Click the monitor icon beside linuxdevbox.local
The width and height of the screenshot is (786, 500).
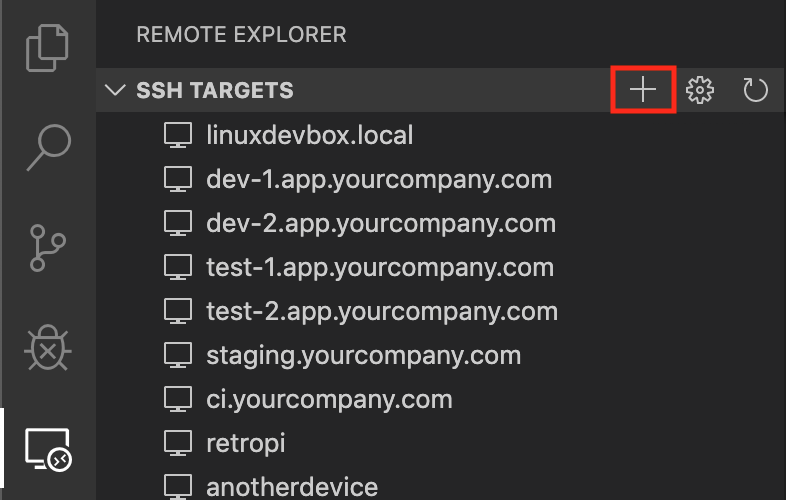(x=178, y=135)
